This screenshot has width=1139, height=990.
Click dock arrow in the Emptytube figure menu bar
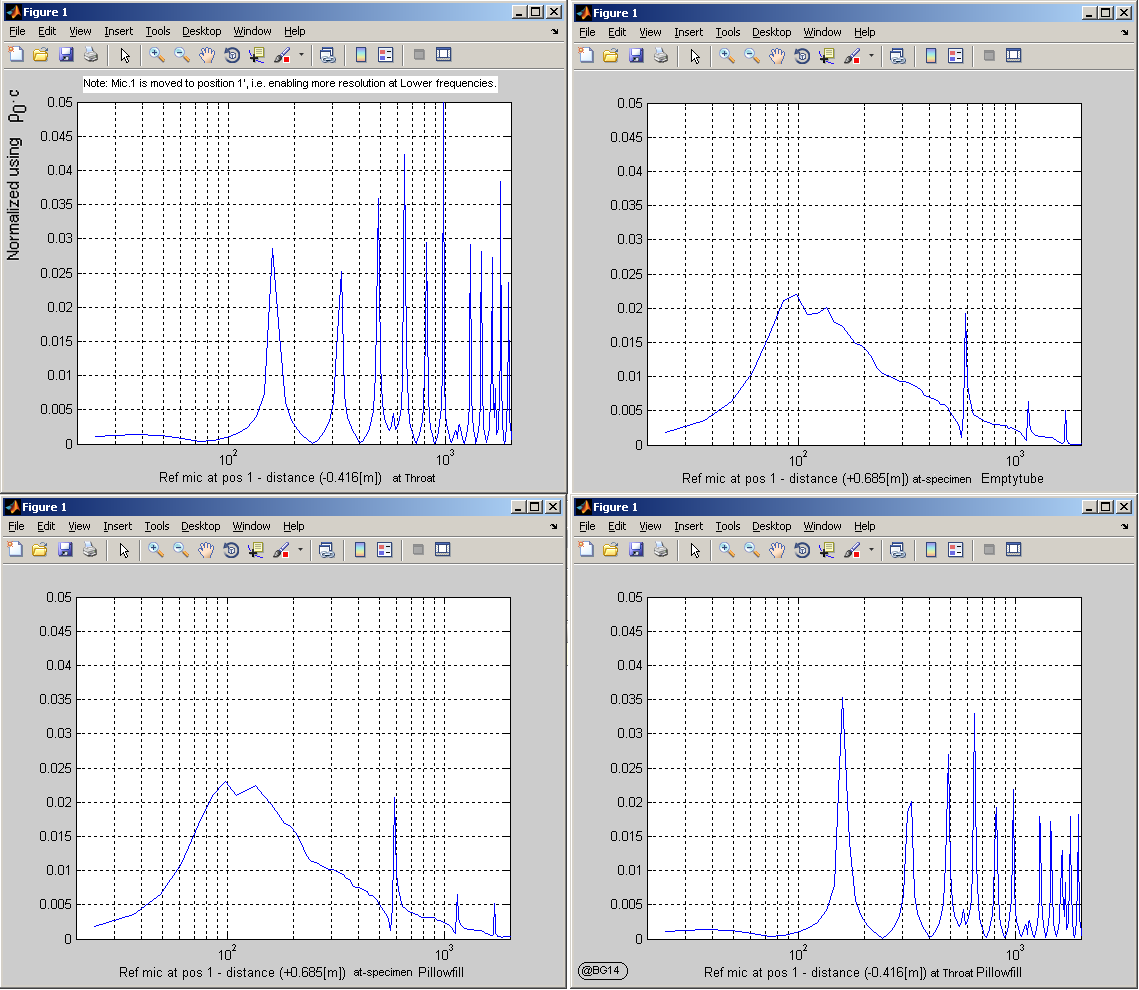[1125, 32]
